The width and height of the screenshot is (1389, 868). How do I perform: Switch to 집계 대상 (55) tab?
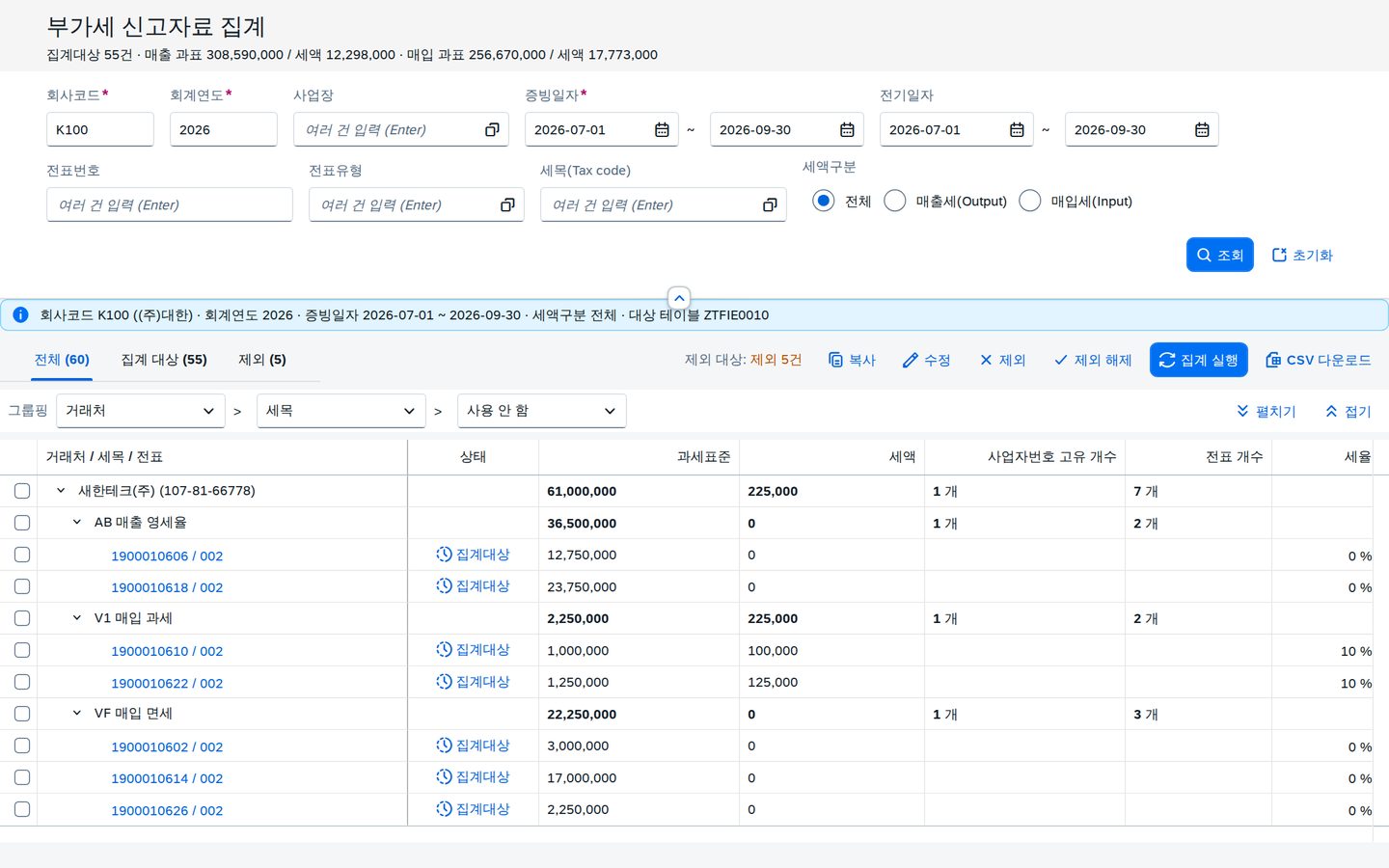[164, 360]
